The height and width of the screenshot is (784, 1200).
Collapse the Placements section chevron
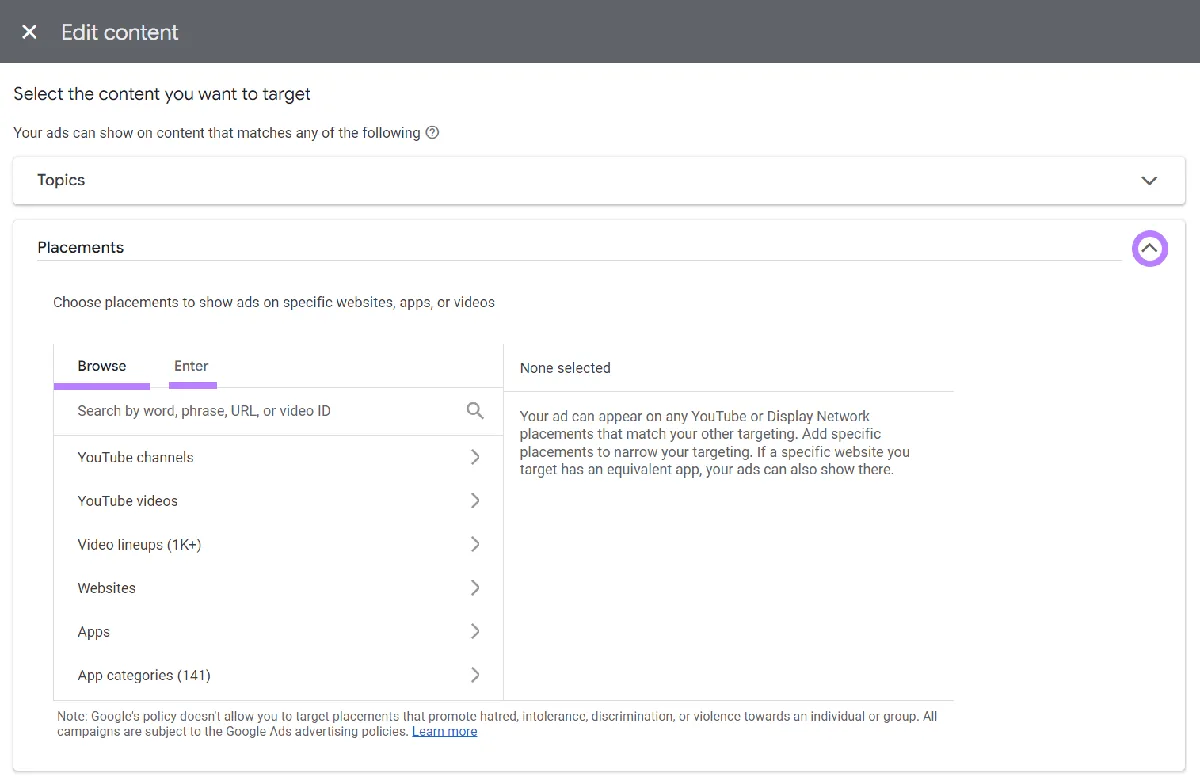1150,248
